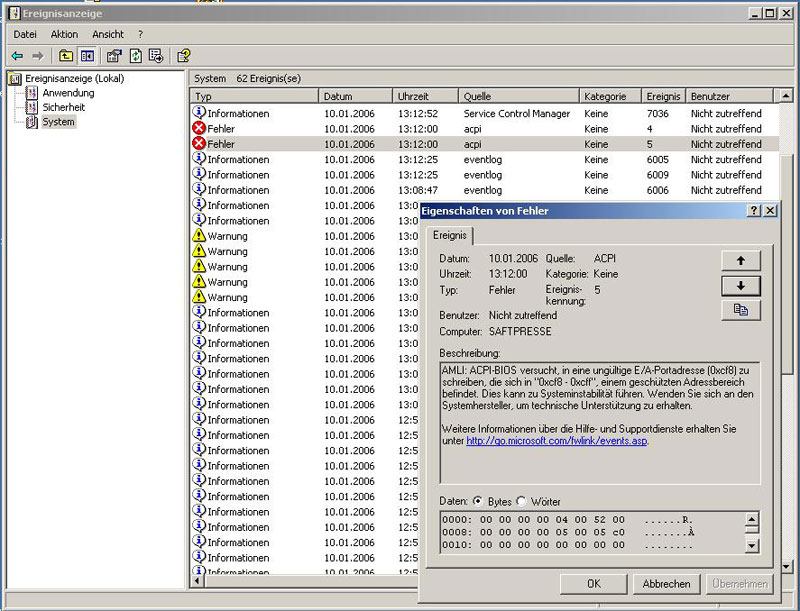This screenshot has width=800, height=611.
Task: Show the previous event with the up arrow
Action: (x=740, y=260)
